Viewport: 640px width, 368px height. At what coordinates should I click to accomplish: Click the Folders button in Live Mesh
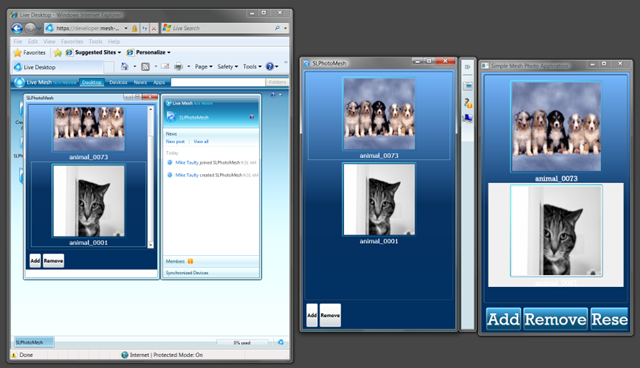click(x=277, y=82)
